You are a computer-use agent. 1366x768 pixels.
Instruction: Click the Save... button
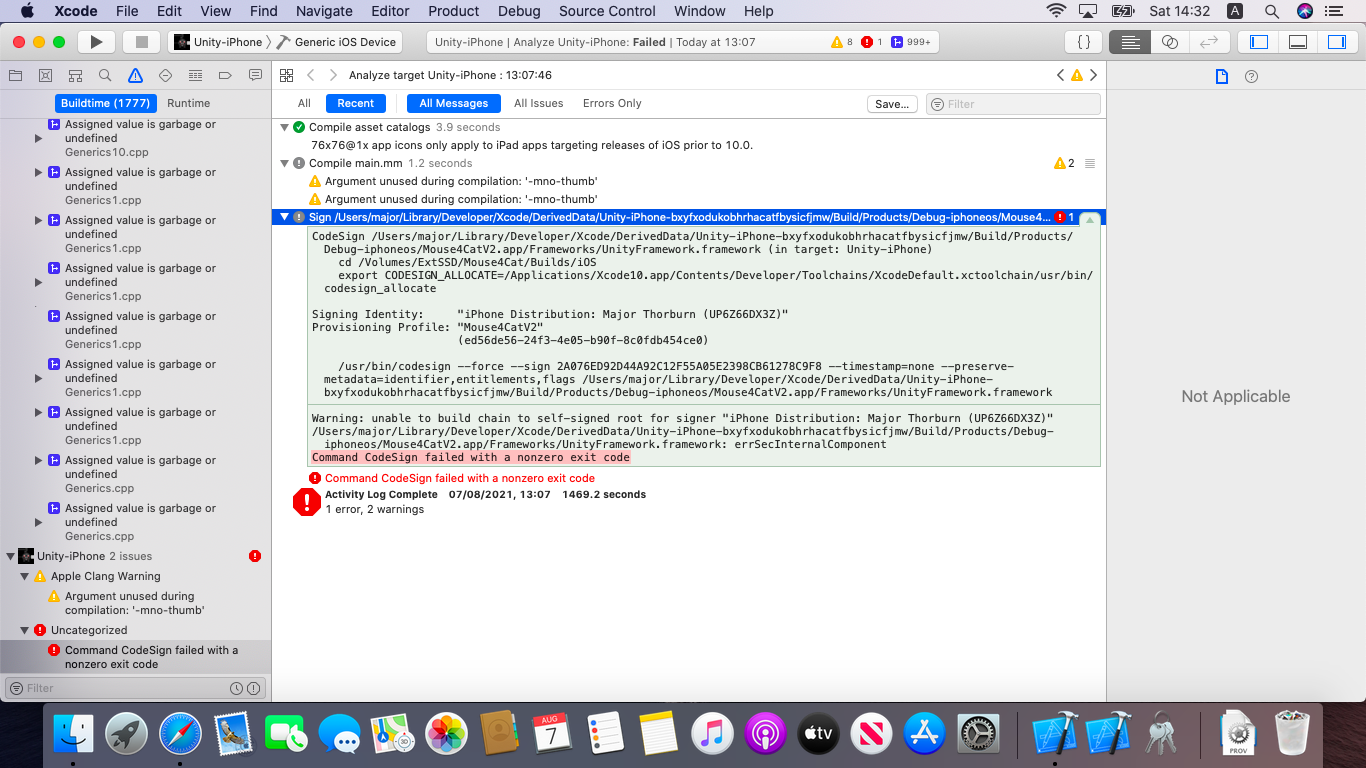tap(891, 104)
